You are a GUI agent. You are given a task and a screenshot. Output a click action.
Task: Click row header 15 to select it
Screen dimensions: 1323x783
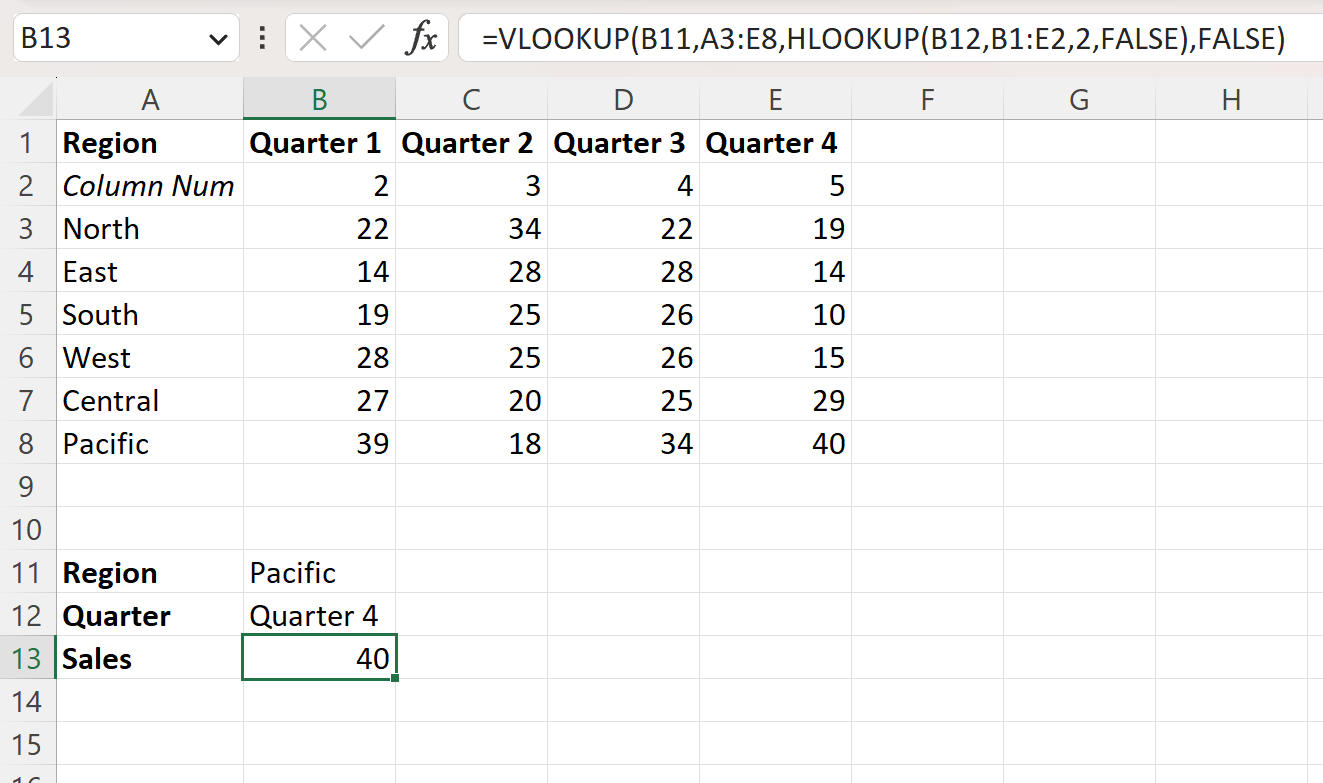pyautogui.click(x=29, y=745)
